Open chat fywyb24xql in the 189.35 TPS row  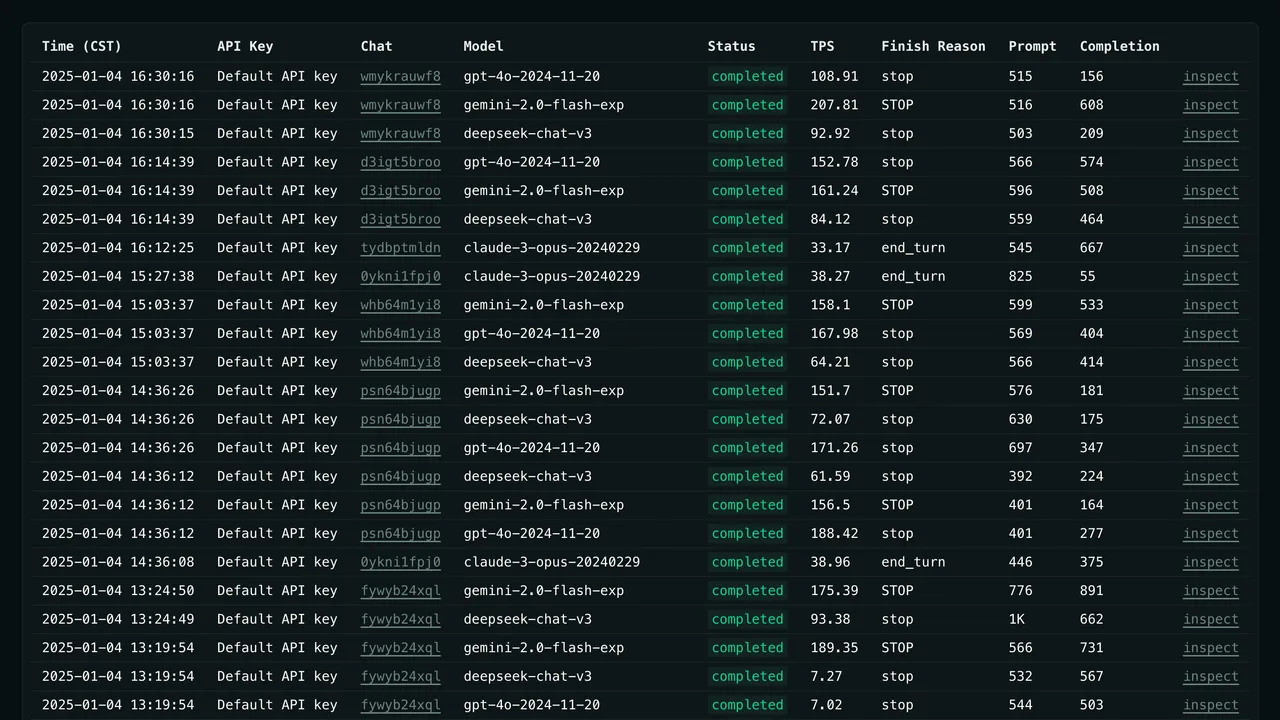point(400,648)
